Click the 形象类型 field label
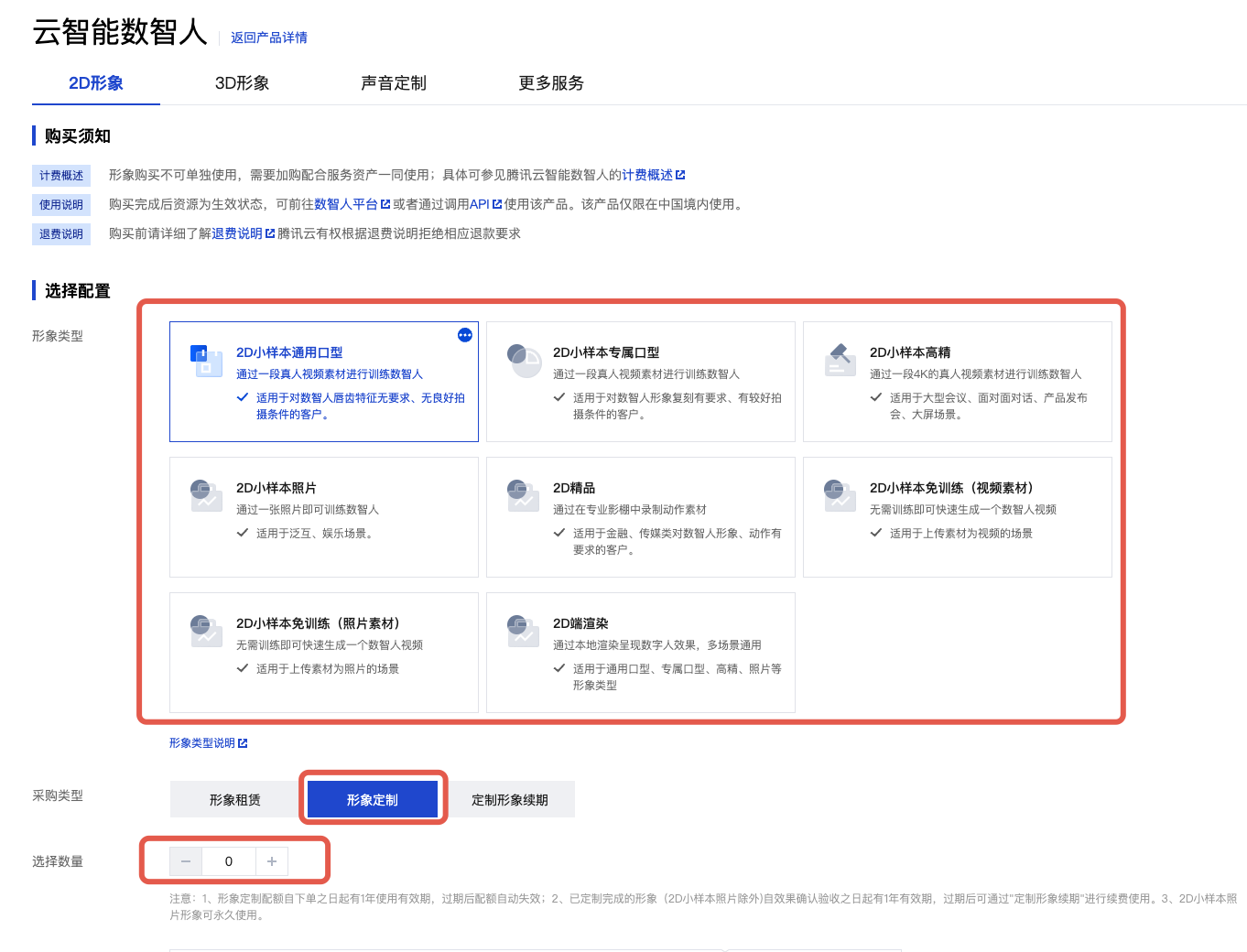The image size is (1247, 952). [x=58, y=336]
